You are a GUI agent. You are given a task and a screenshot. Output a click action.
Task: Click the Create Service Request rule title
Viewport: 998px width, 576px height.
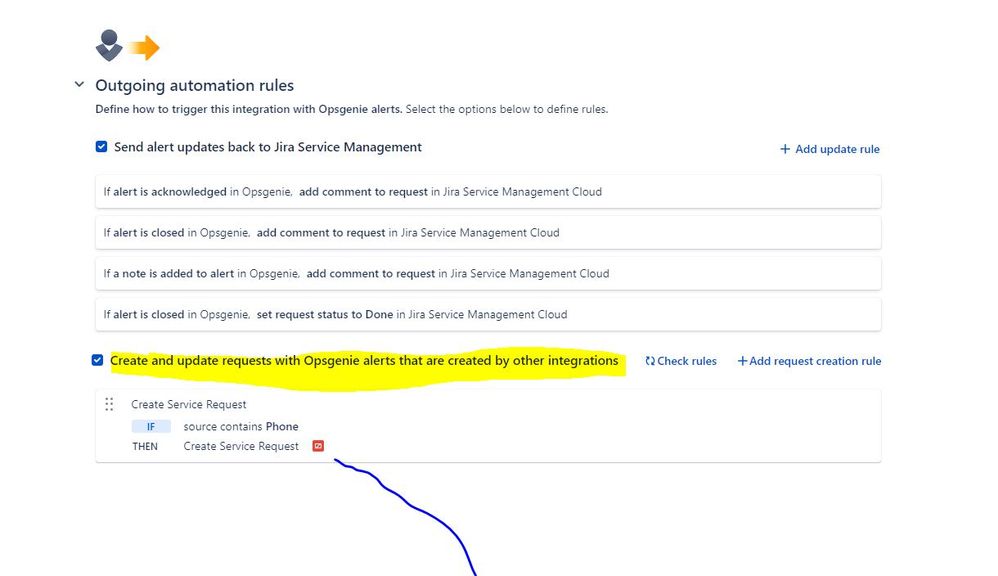pyautogui.click(x=188, y=404)
